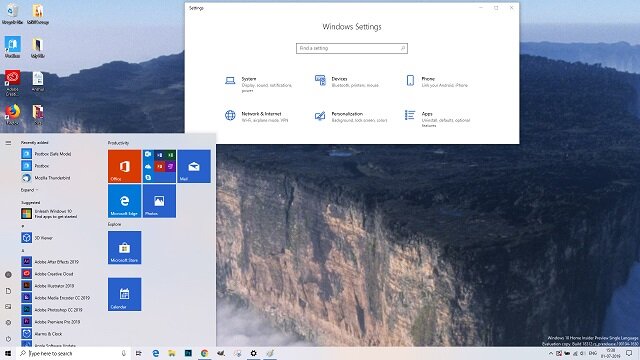Click the Windows Start button

point(8,353)
